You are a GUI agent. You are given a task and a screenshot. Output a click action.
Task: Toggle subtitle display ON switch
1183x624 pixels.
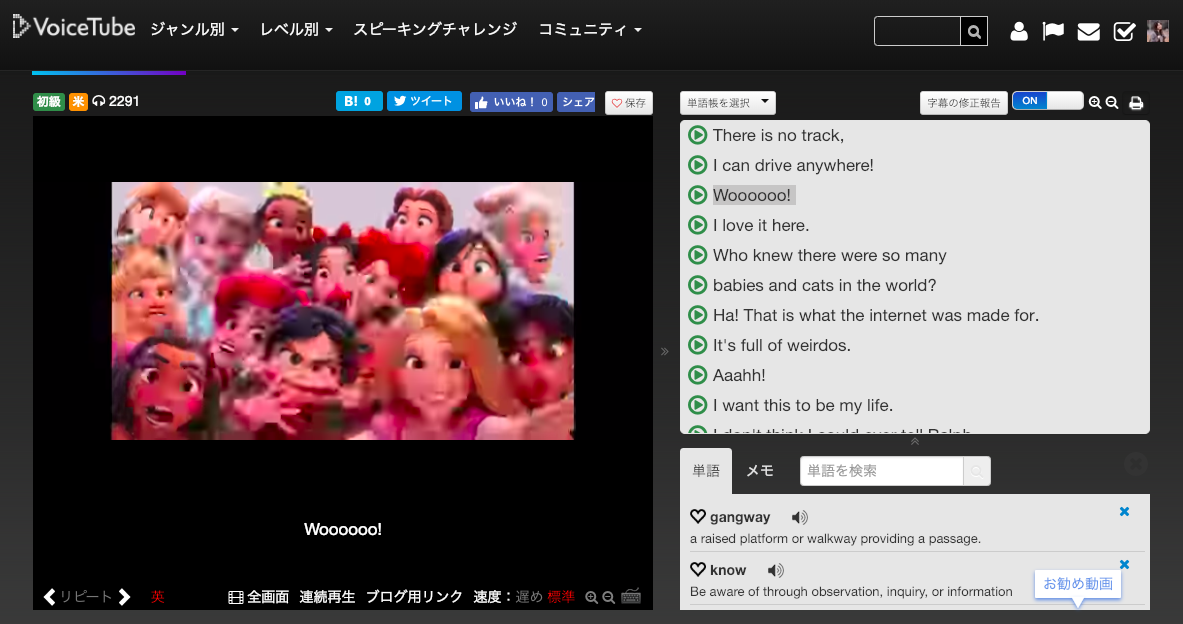coord(1047,101)
